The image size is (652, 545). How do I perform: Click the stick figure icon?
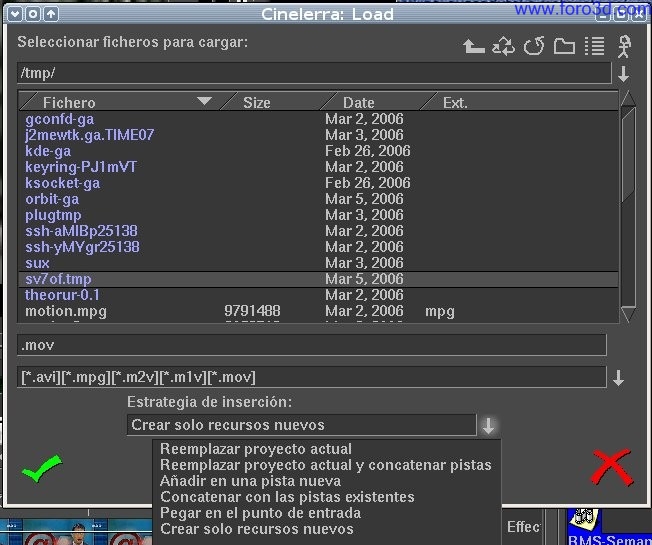pyautogui.click(x=624, y=46)
